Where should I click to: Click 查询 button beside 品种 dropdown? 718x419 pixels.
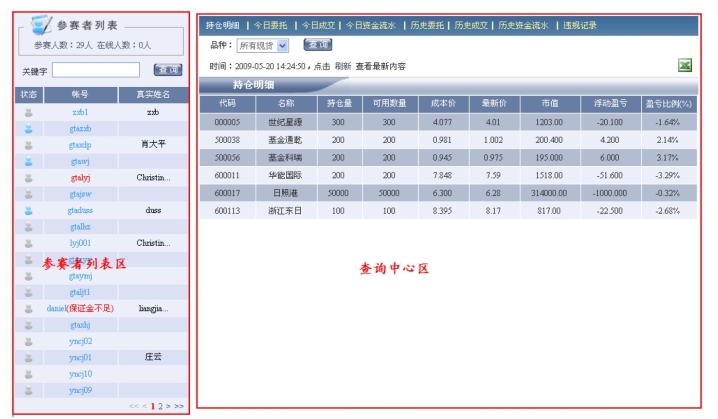coord(318,44)
